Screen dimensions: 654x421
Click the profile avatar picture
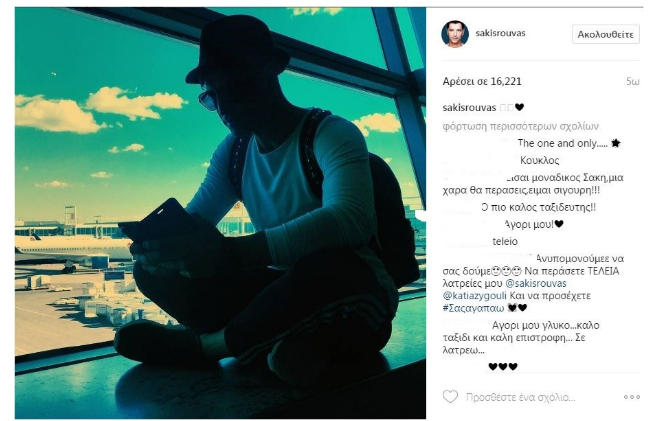tap(455, 33)
